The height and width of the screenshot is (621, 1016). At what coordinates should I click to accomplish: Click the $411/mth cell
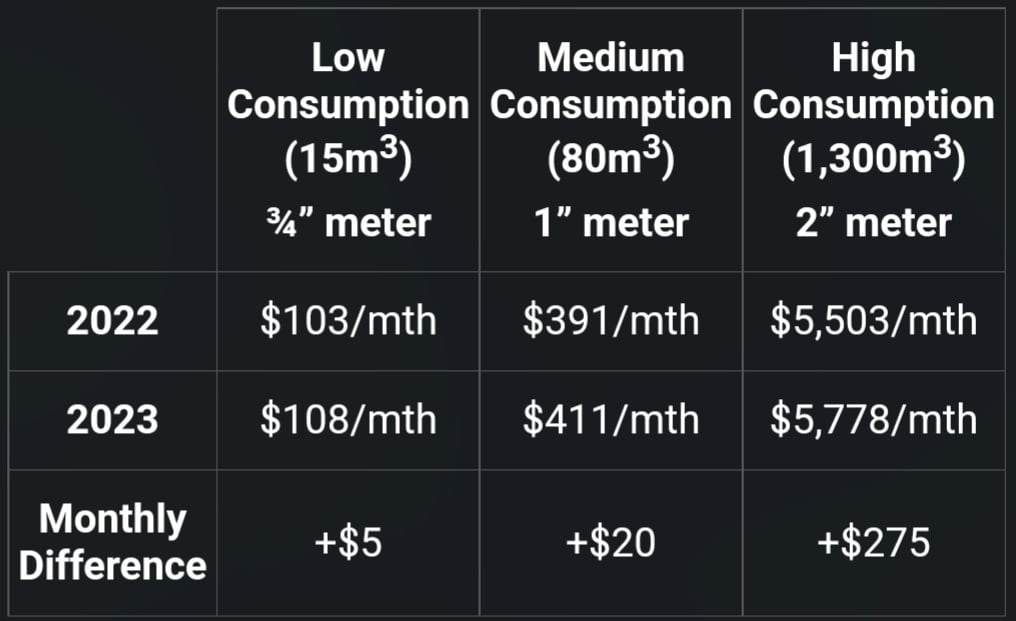(x=610, y=420)
